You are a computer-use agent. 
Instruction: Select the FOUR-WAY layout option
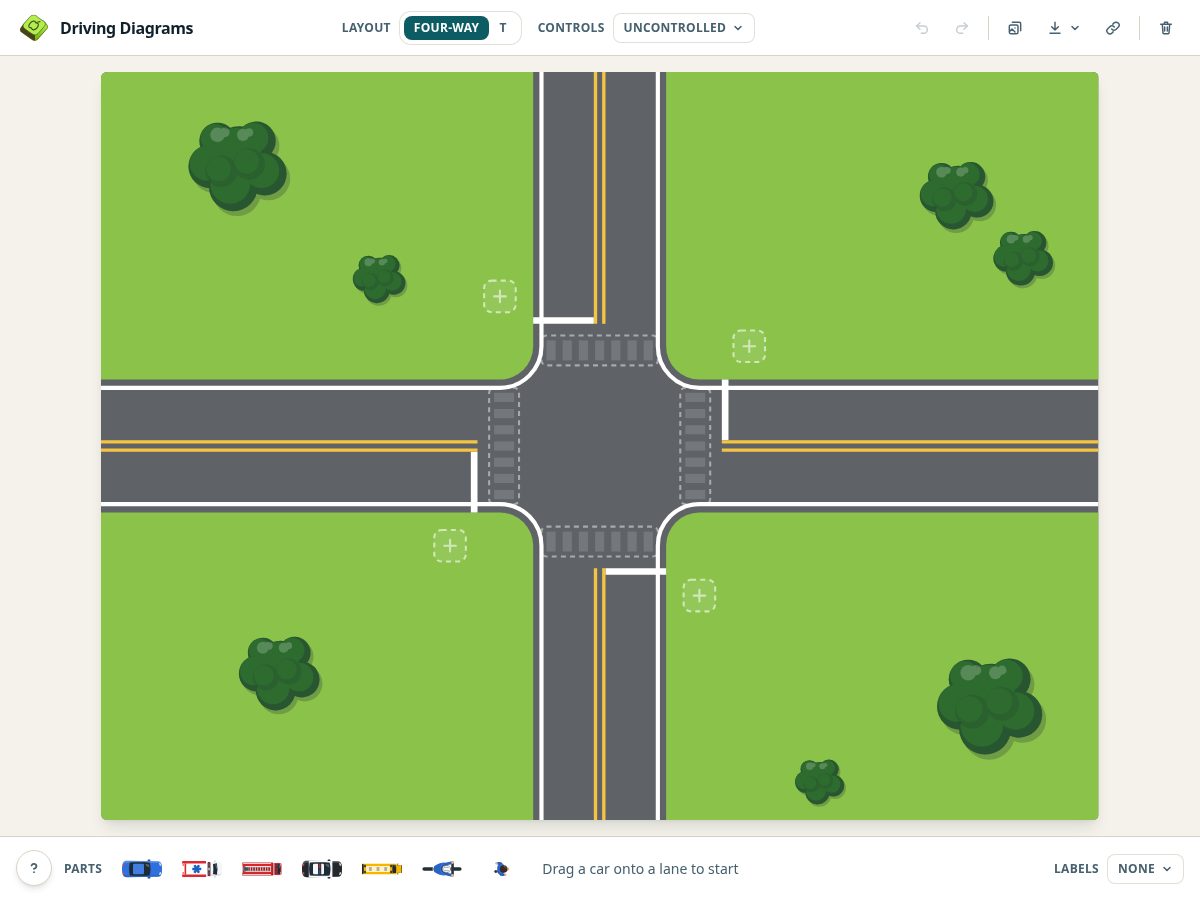tap(446, 28)
